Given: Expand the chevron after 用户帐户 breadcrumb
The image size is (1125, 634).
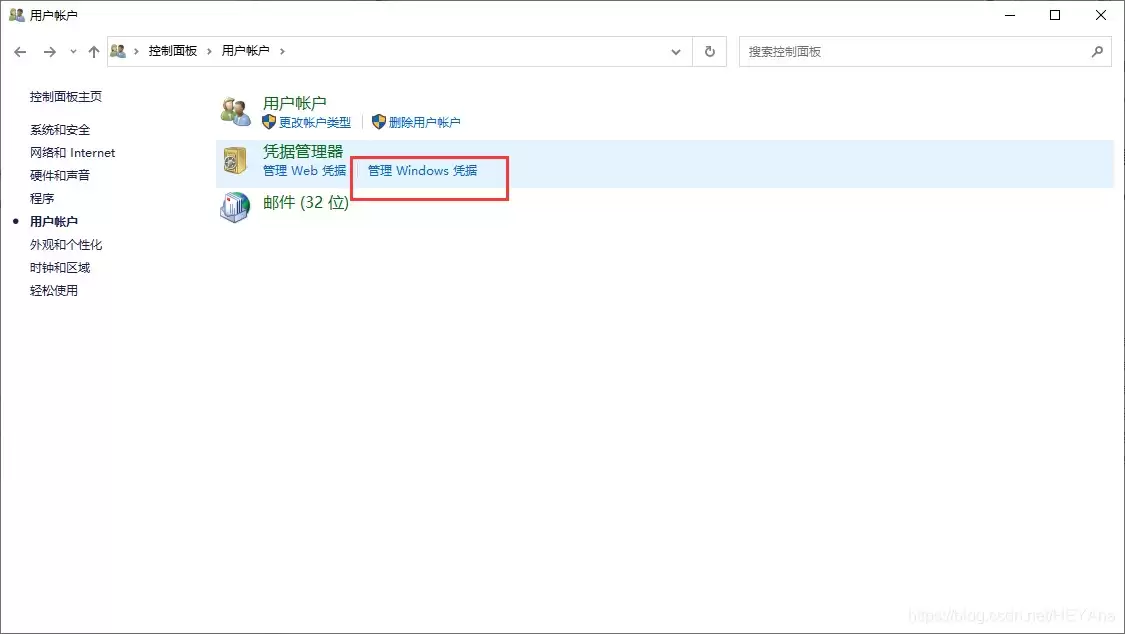Looking at the screenshot, I should [x=282, y=52].
